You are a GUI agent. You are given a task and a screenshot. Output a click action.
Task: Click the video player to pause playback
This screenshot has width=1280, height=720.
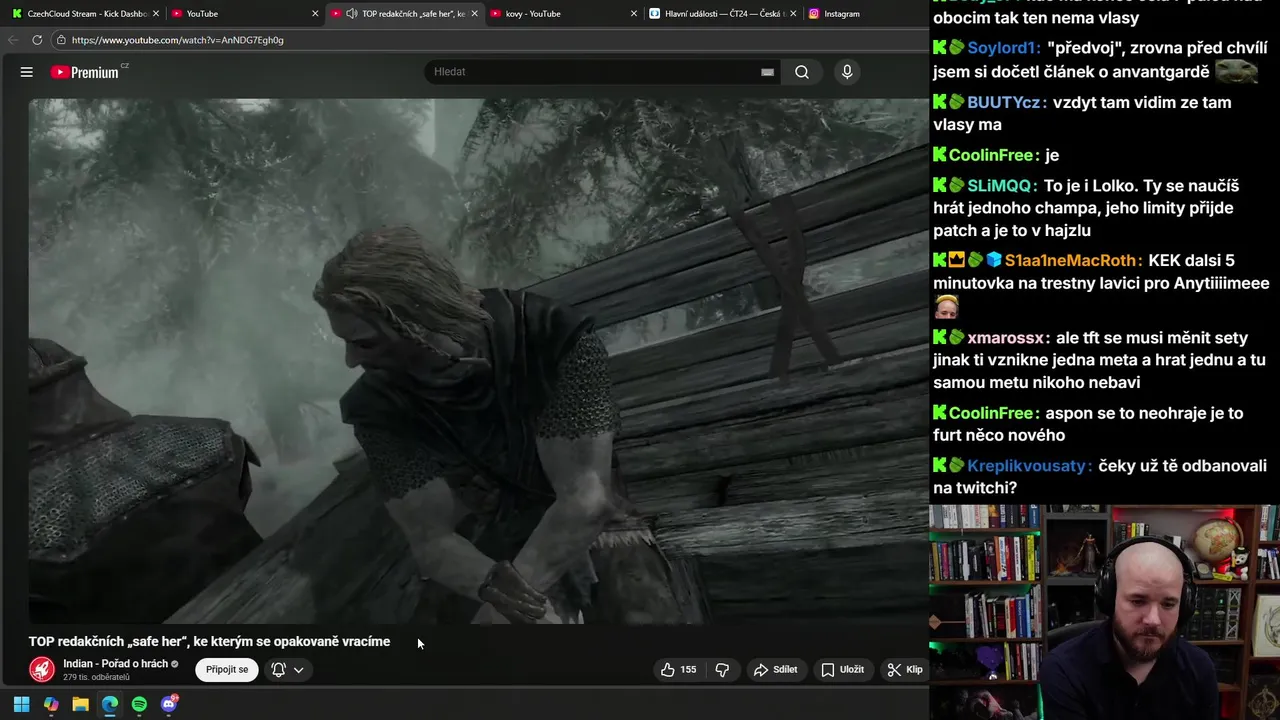coord(478,361)
